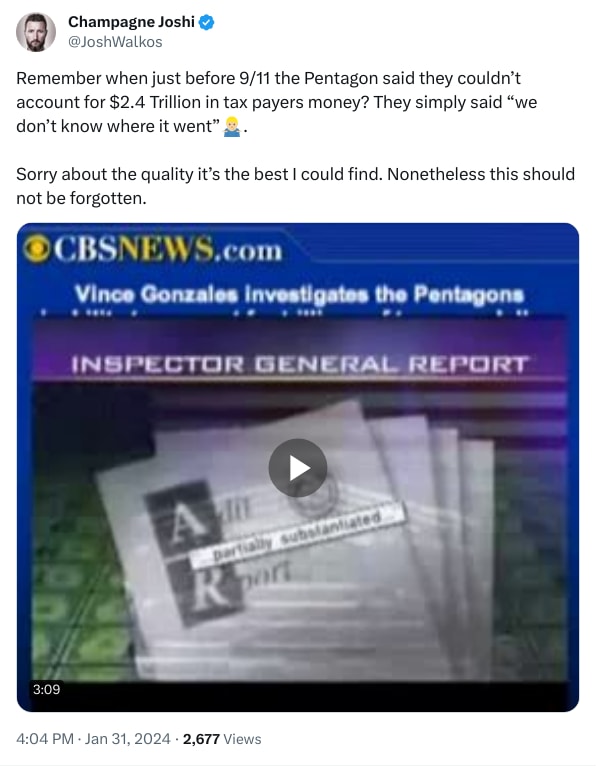Click the partially substantiated label strip
Screen dimensions: 611x766
point(297,535)
